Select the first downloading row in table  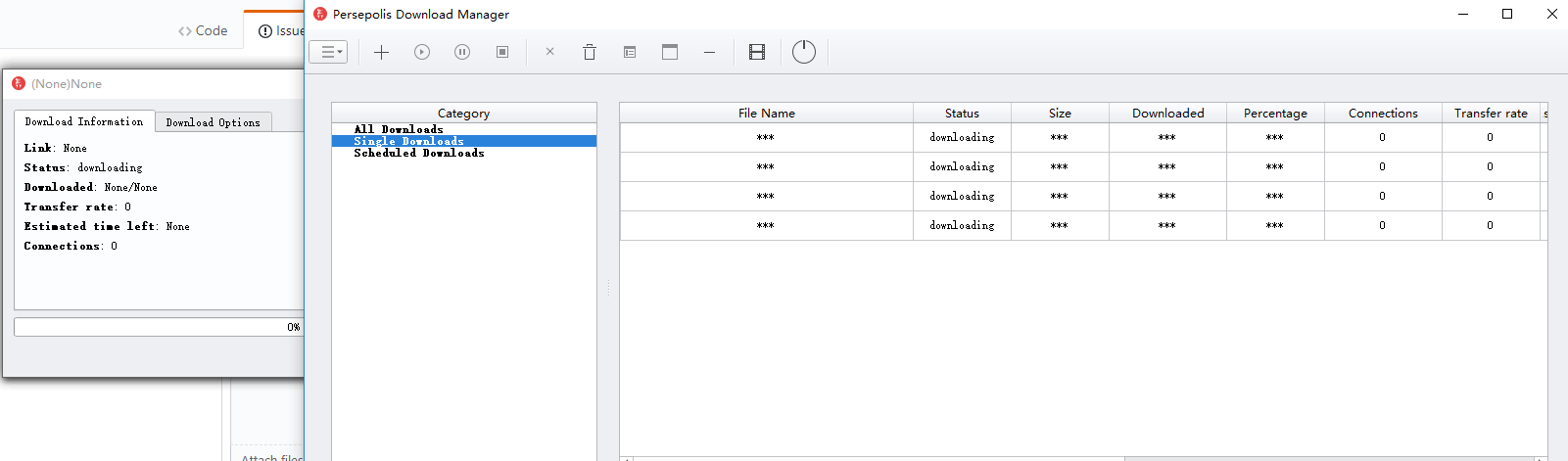pyautogui.click(x=1083, y=137)
